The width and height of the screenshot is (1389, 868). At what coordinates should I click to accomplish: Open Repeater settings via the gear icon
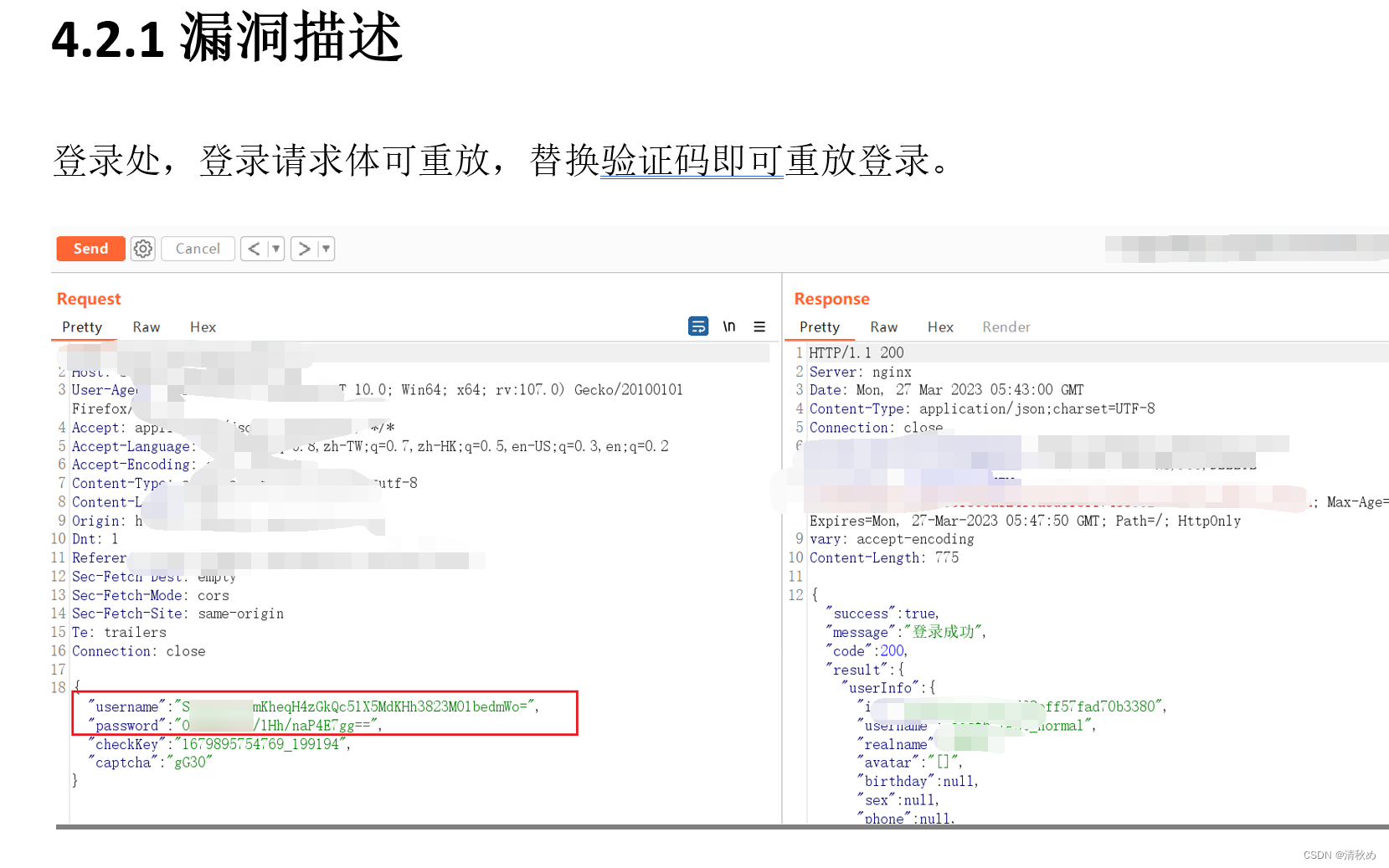click(142, 248)
